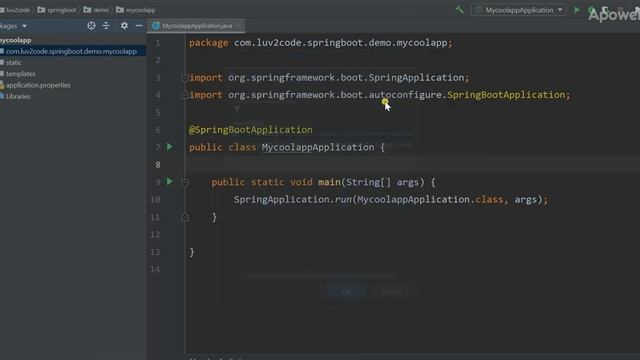
Task: Select the com.luv2code.springboot.demo.mycoolapp package
Action: 71,51
